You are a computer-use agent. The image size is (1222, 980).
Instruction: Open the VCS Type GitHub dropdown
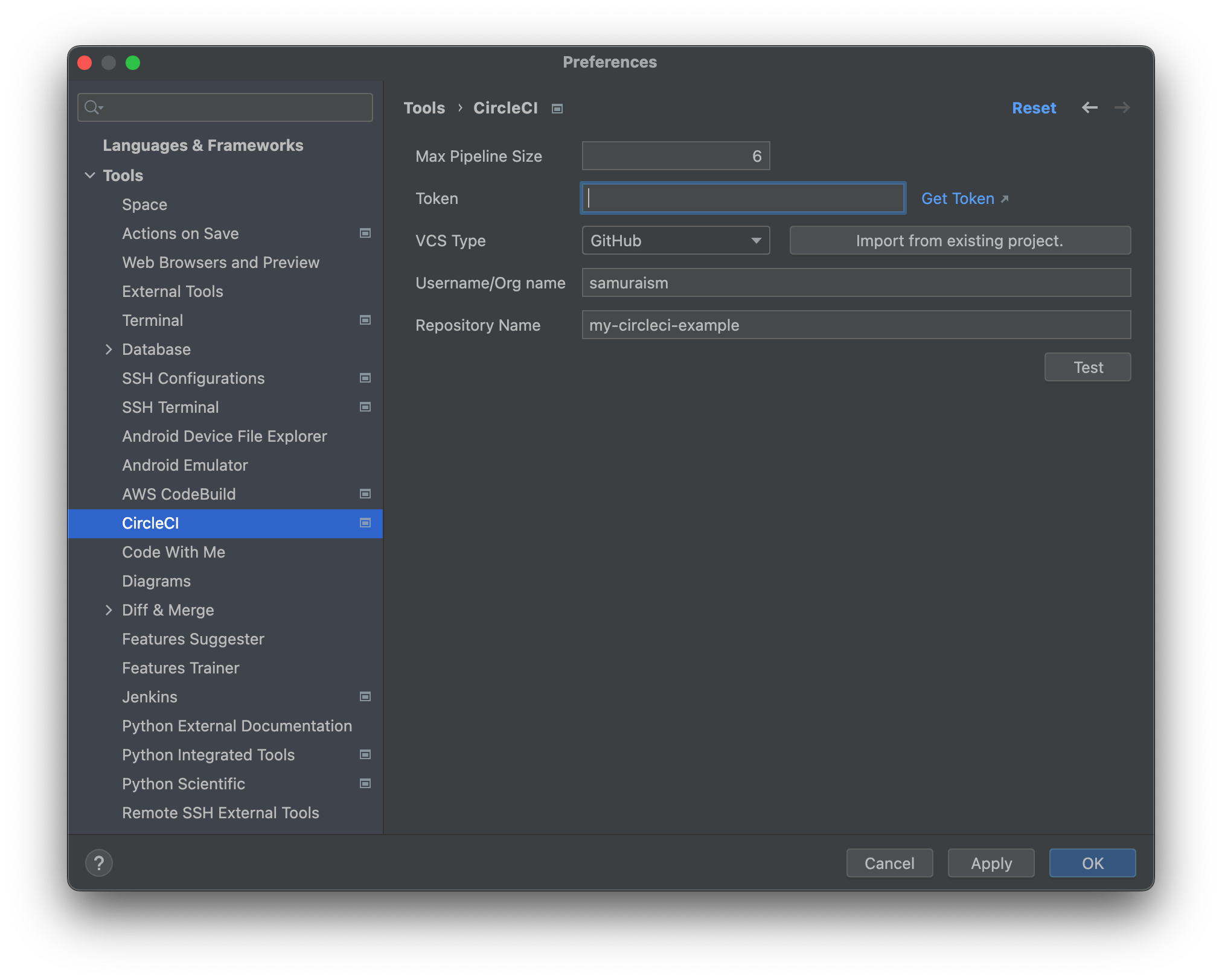(676, 240)
